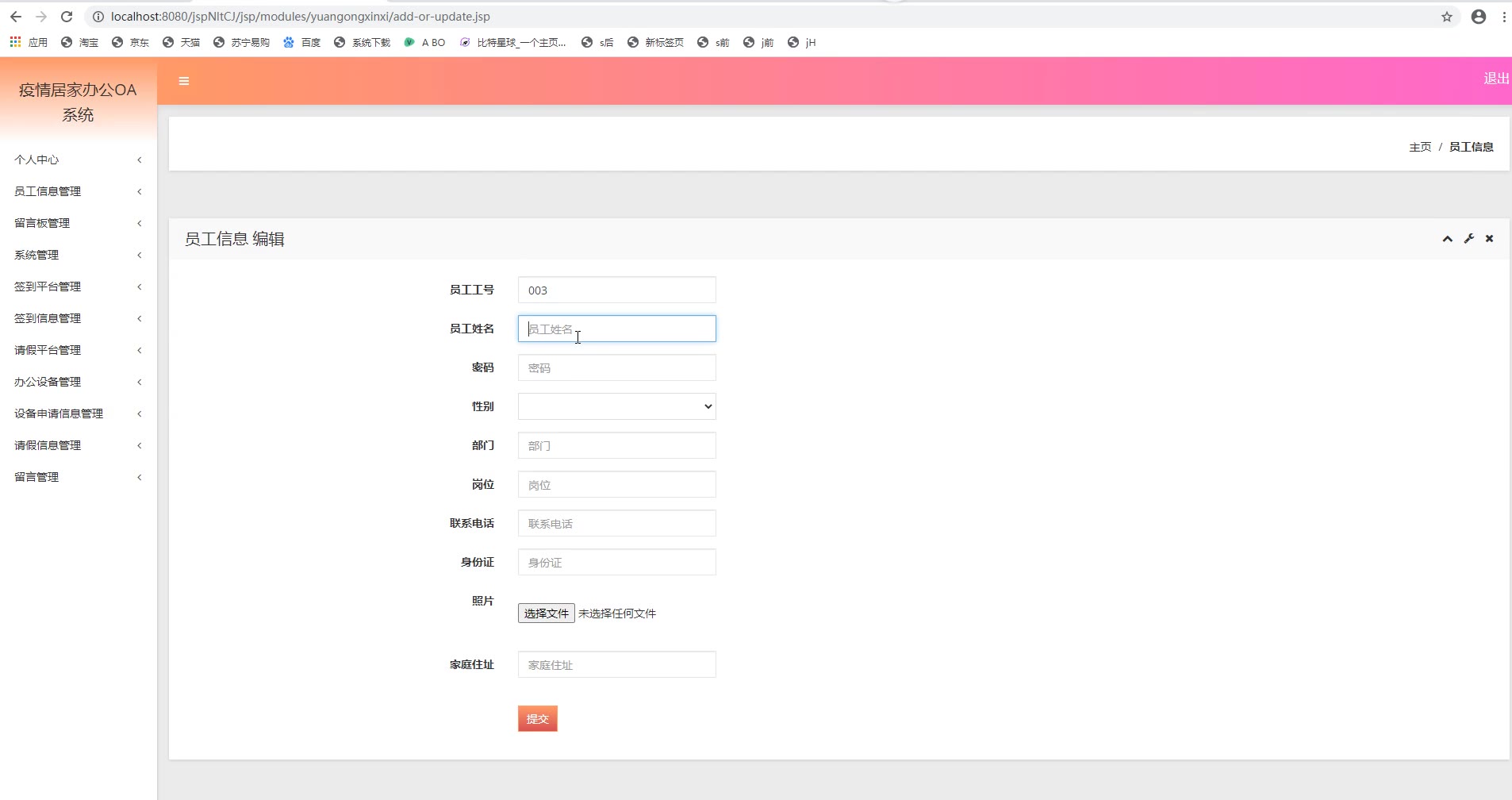Expand the 签到信息管理 menu

pos(78,318)
